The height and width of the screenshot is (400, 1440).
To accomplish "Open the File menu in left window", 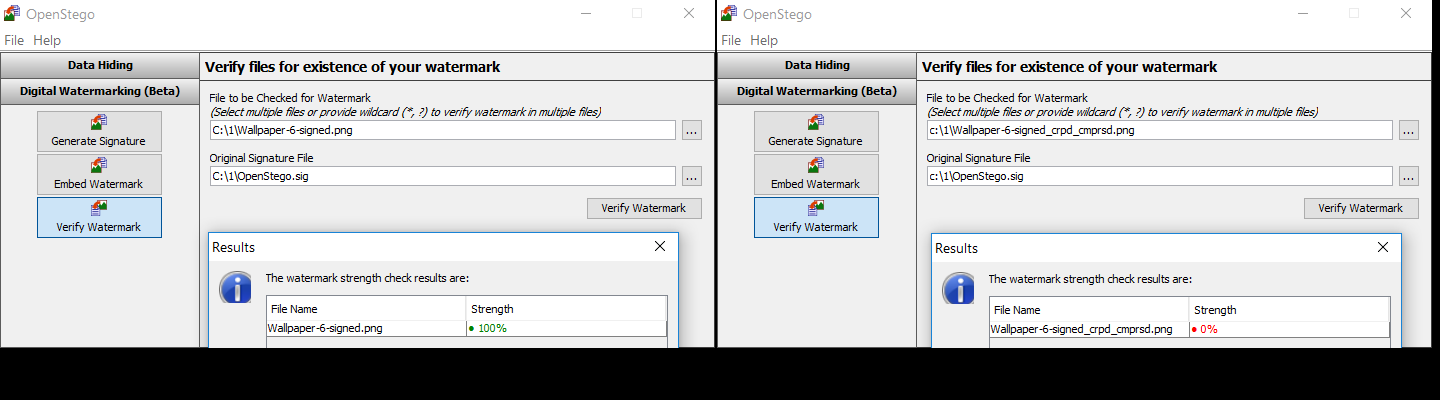I will 14,40.
